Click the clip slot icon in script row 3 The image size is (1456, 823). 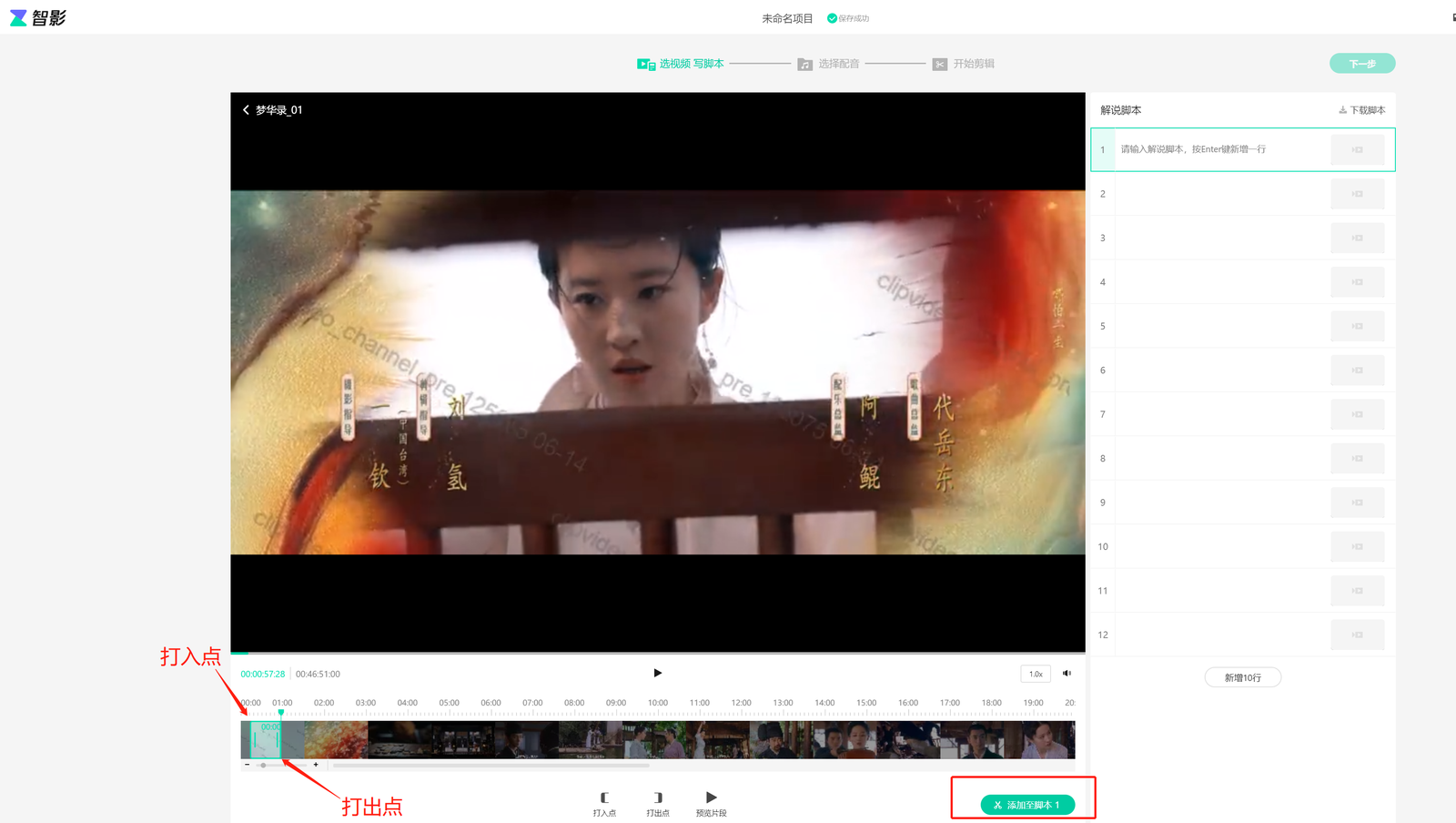[1358, 238]
